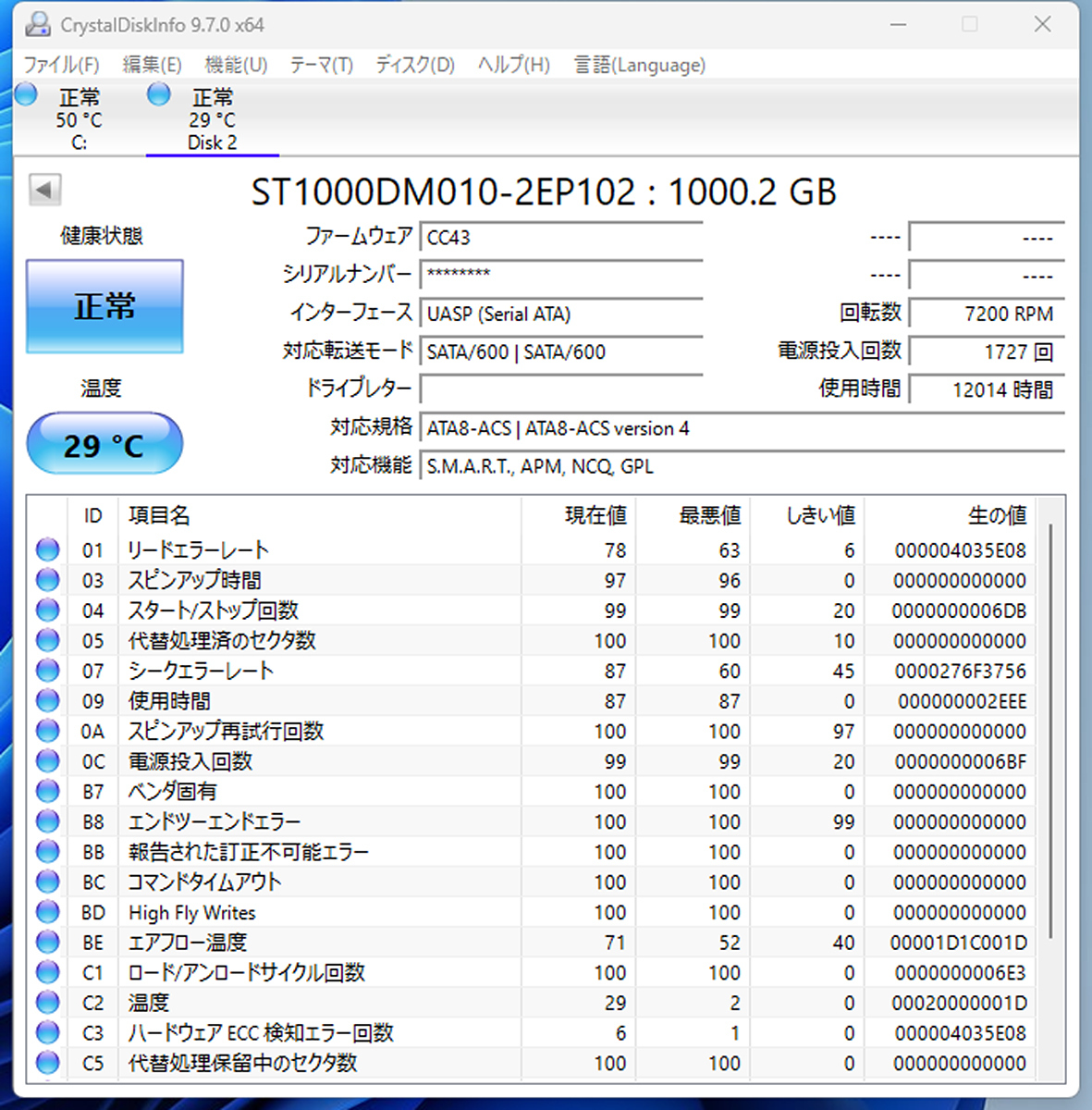
Task: Click the interface field UASP (Serial ATA)
Action: (x=561, y=314)
